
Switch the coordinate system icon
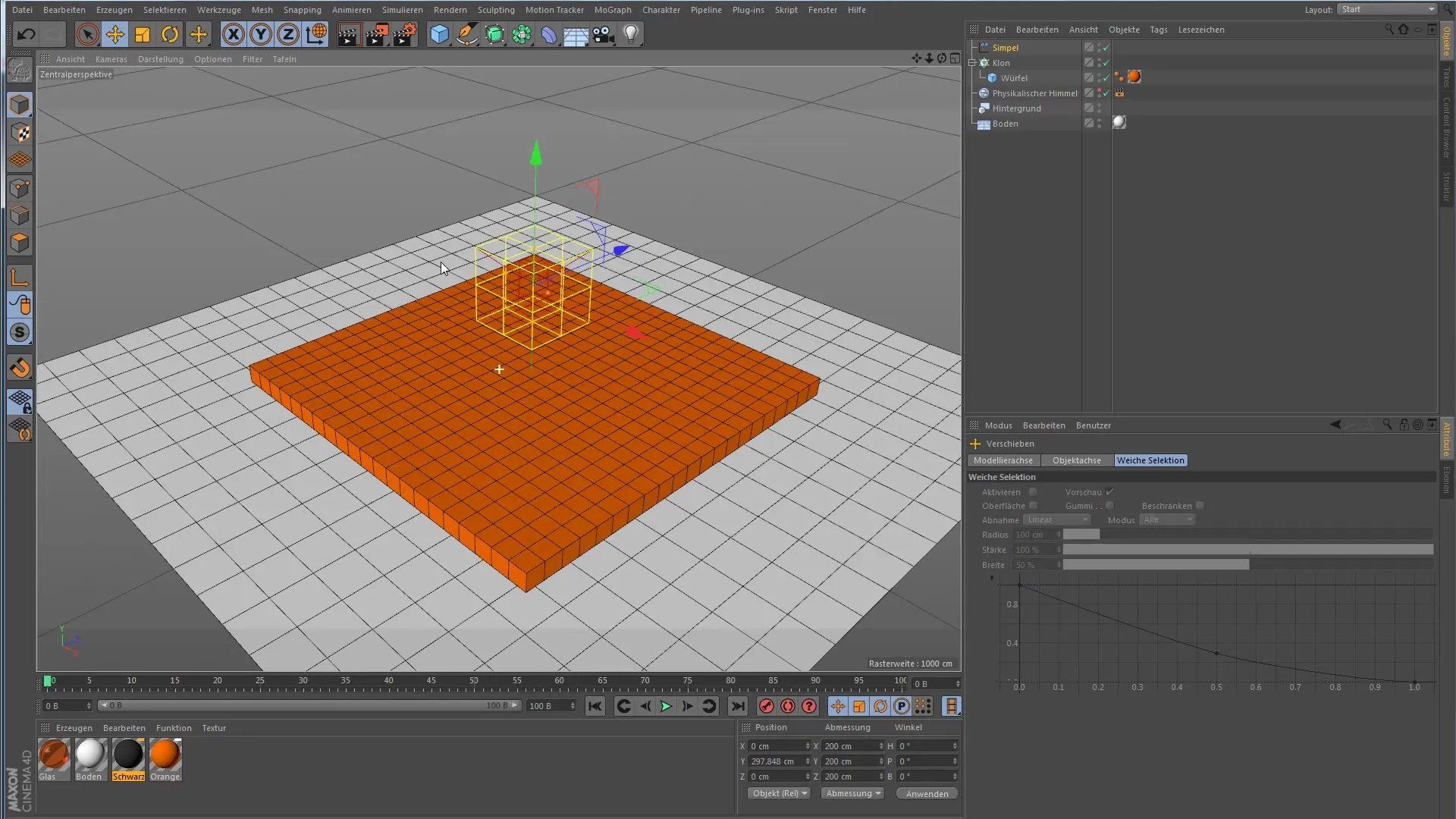(316, 34)
